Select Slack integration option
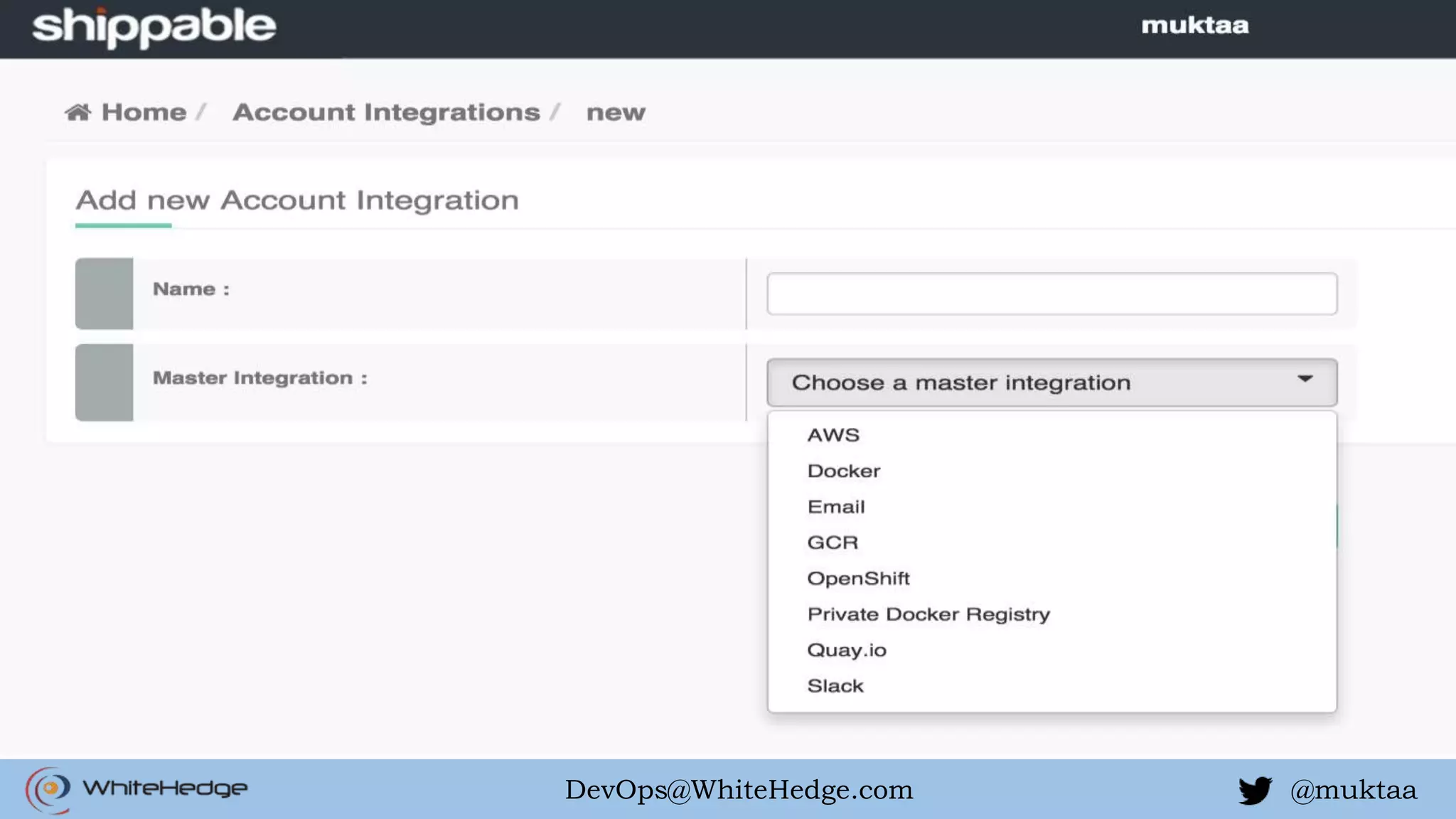 click(x=835, y=686)
